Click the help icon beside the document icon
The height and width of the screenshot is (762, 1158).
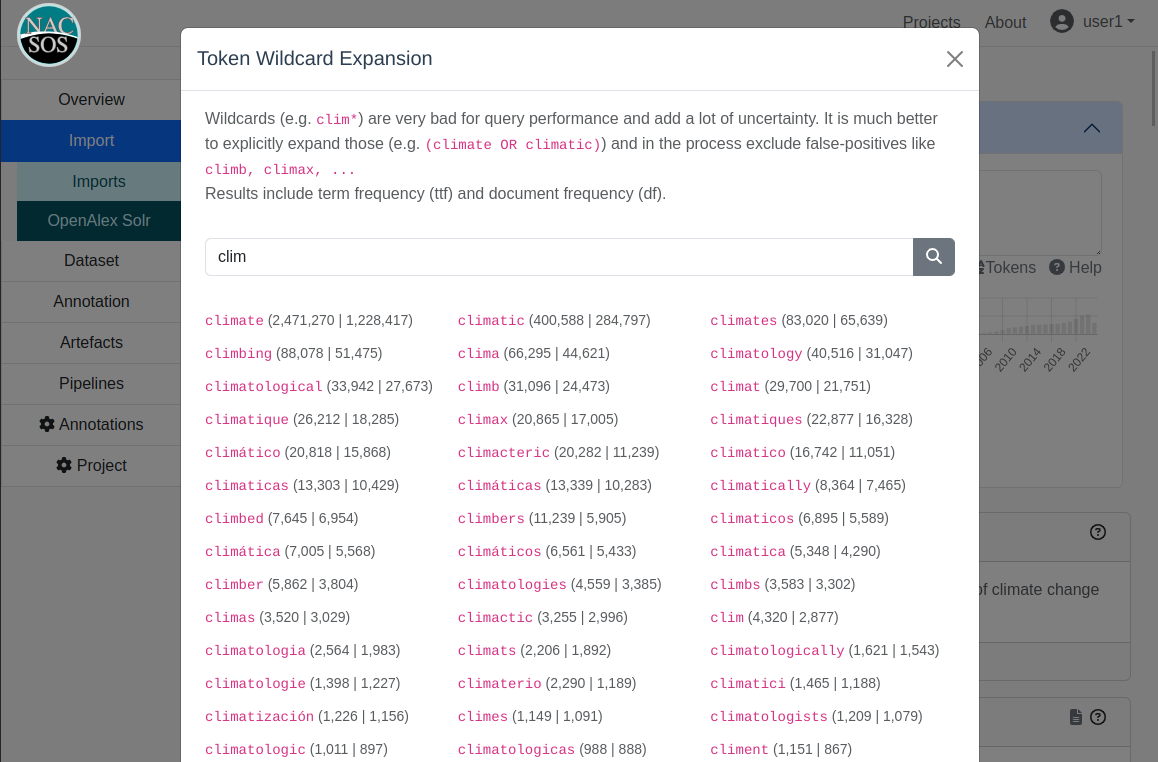point(1098,717)
